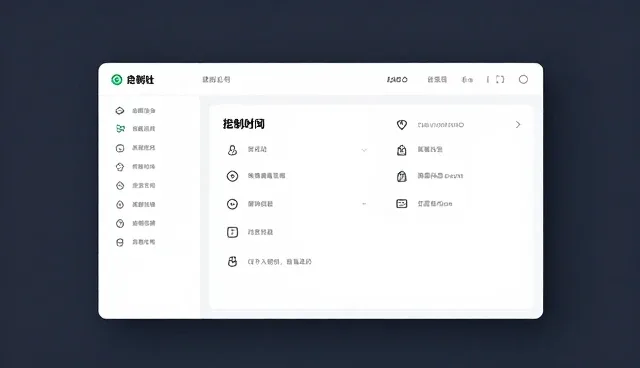The image size is (640, 368).
Task: Click the label beside the plain bag icon
Action: 440,176
